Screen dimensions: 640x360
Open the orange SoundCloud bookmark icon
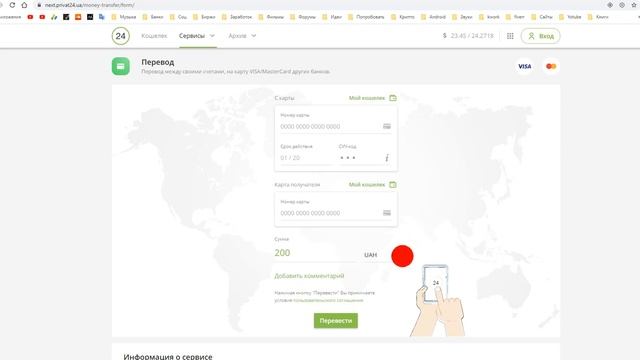coord(78,17)
